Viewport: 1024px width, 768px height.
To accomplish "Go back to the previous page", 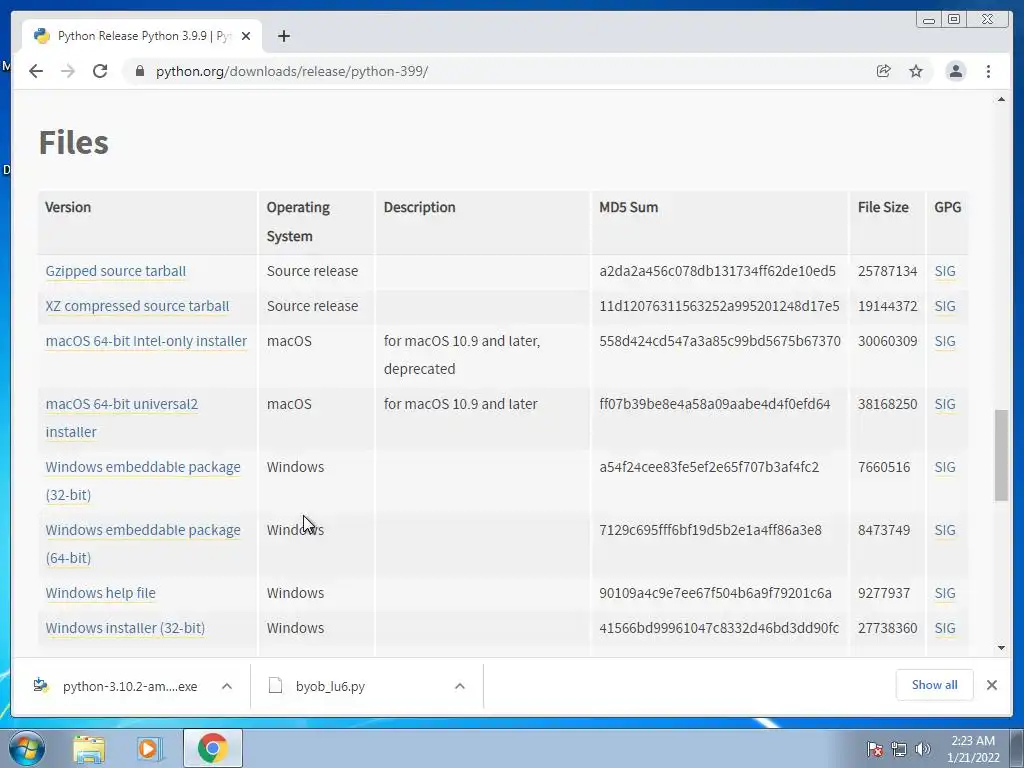I will [36, 71].
